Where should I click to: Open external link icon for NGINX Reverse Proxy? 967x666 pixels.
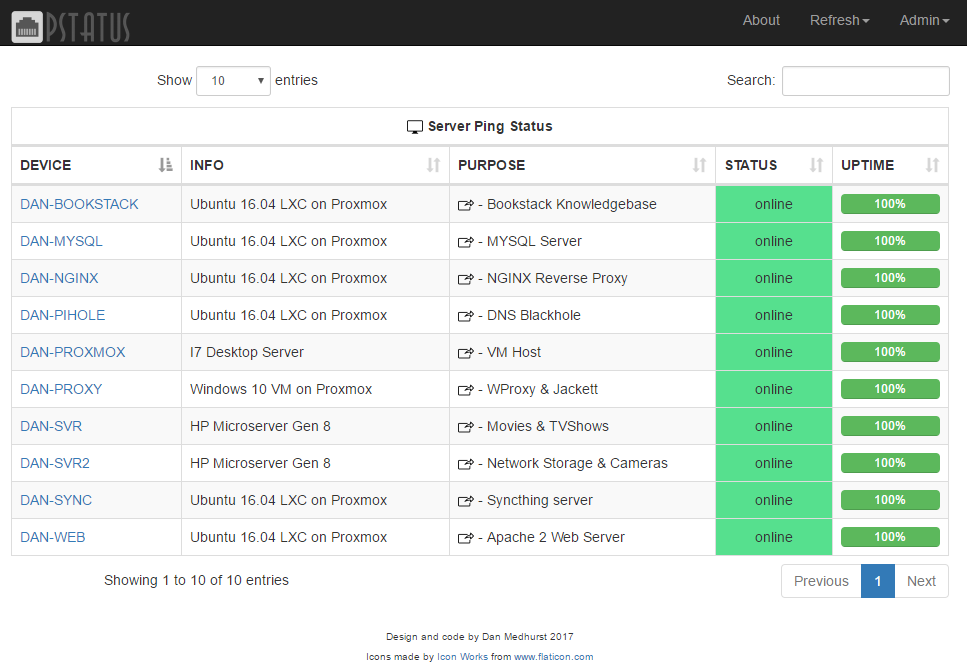click(x=466, y=279)
